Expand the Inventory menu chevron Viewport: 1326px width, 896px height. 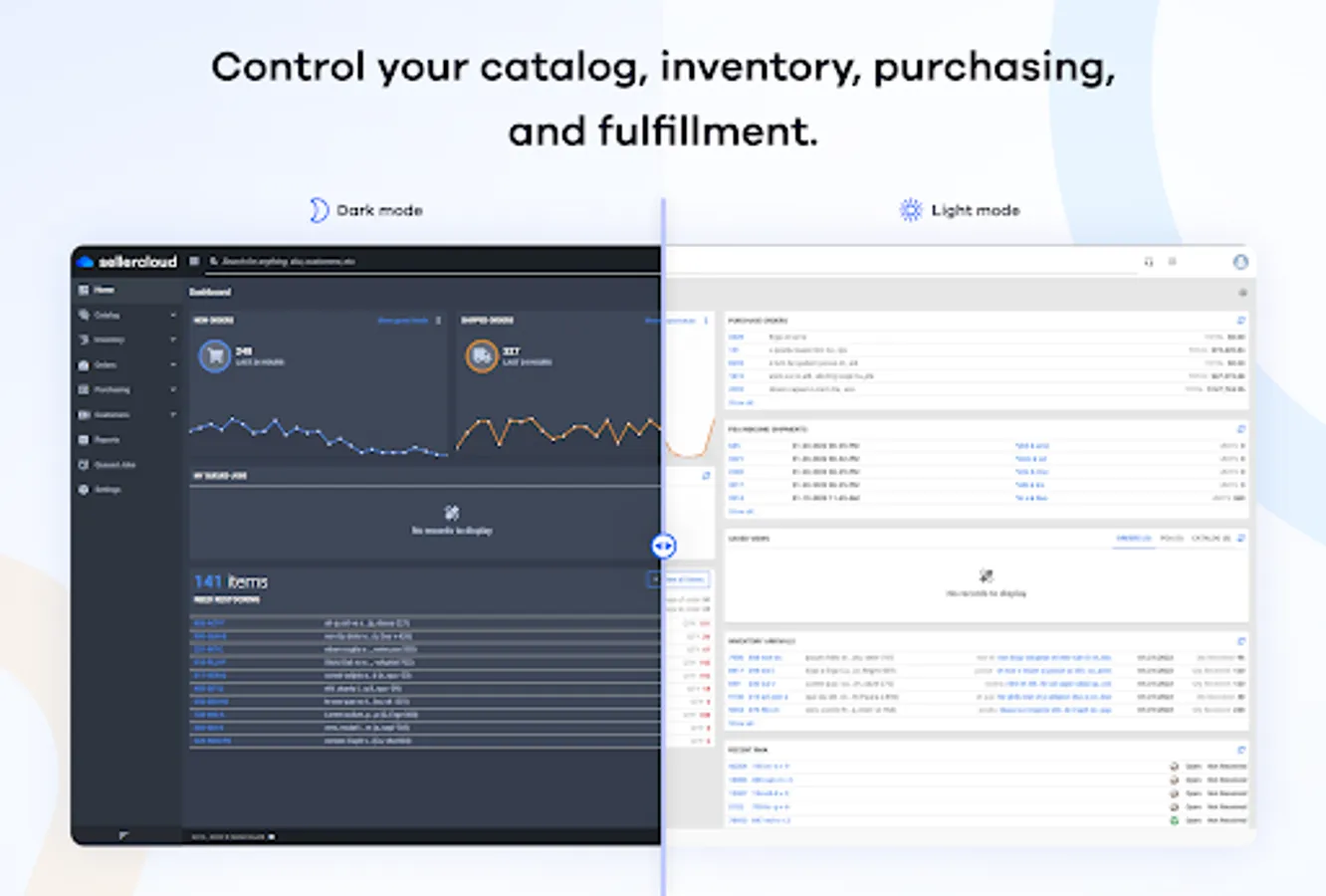[173, 339]
